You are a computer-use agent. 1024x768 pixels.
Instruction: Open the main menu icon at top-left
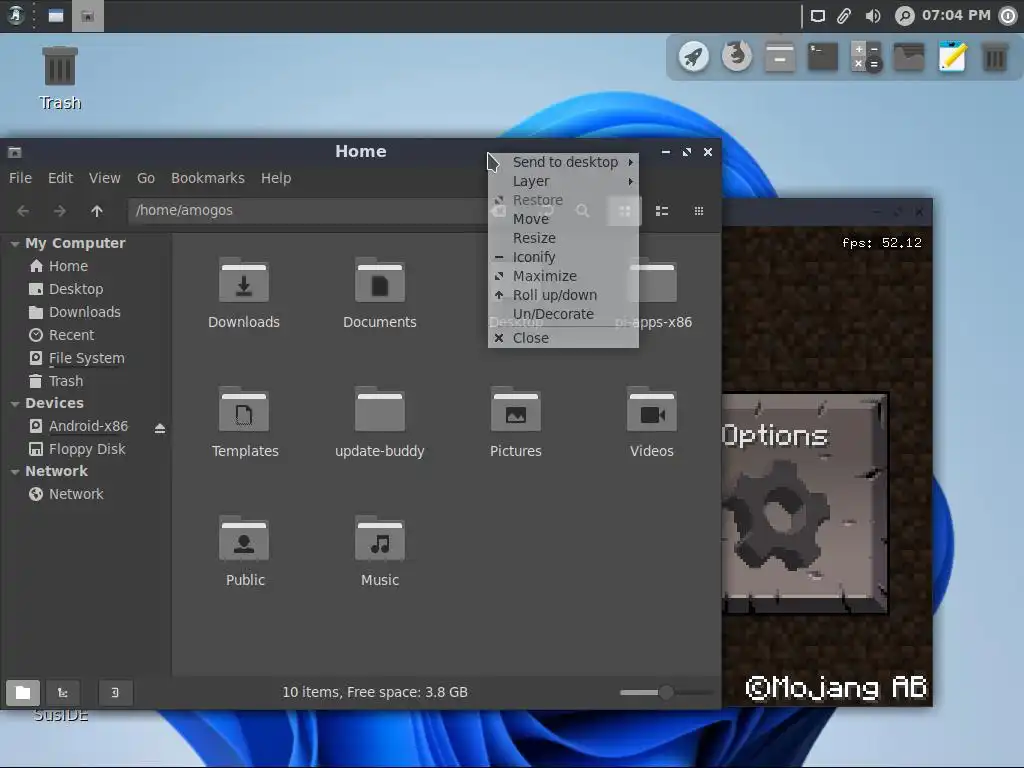pos(16,15)
